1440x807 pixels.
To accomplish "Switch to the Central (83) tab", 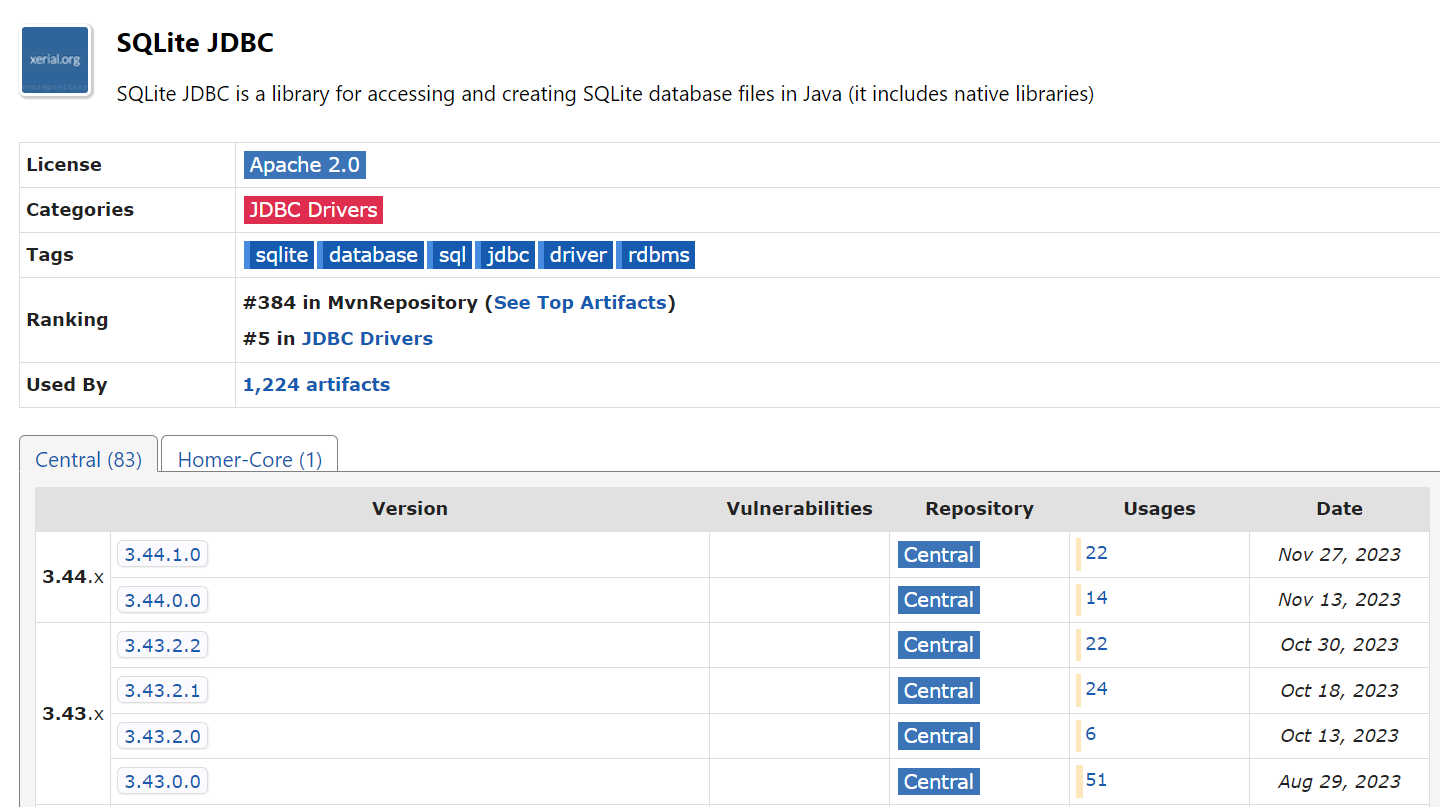I will [x=89, y=459].
